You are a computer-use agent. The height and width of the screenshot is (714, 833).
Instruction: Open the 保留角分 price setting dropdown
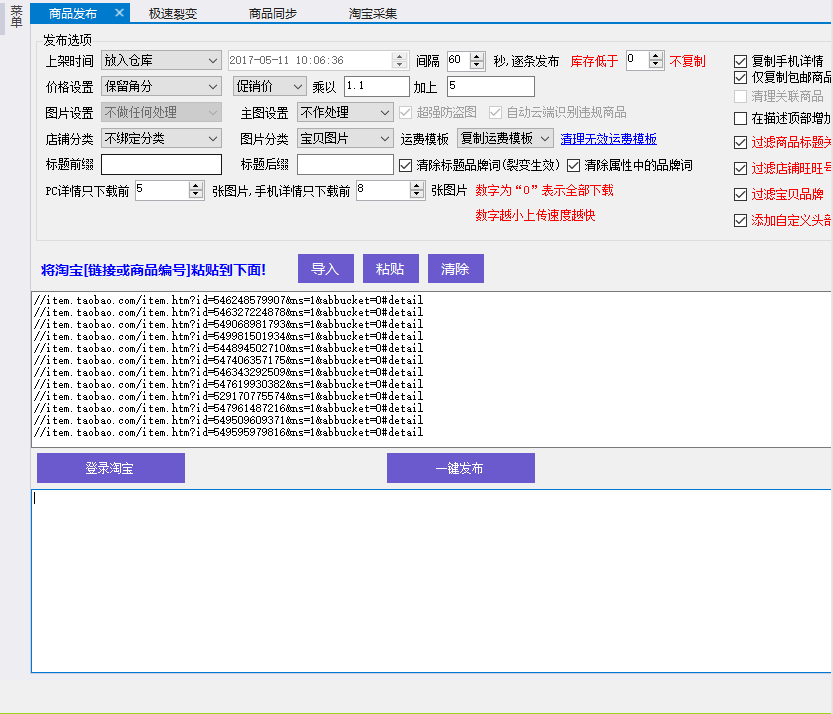tap(160, 87)
